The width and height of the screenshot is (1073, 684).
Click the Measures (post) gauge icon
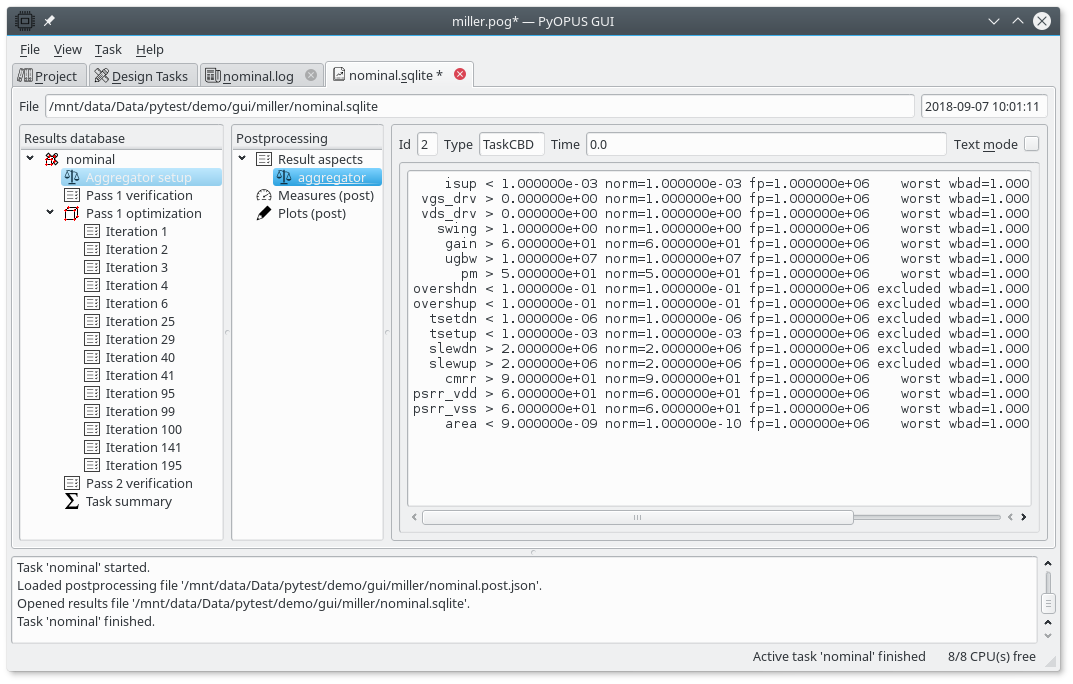(x=264, y=195)
